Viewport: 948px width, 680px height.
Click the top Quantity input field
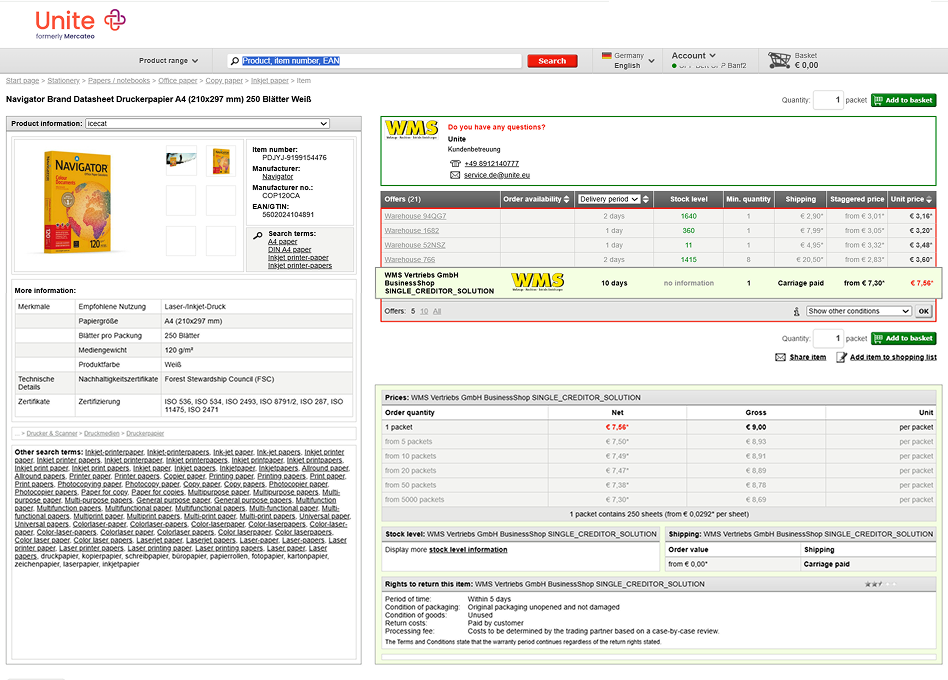click(828, 100)
